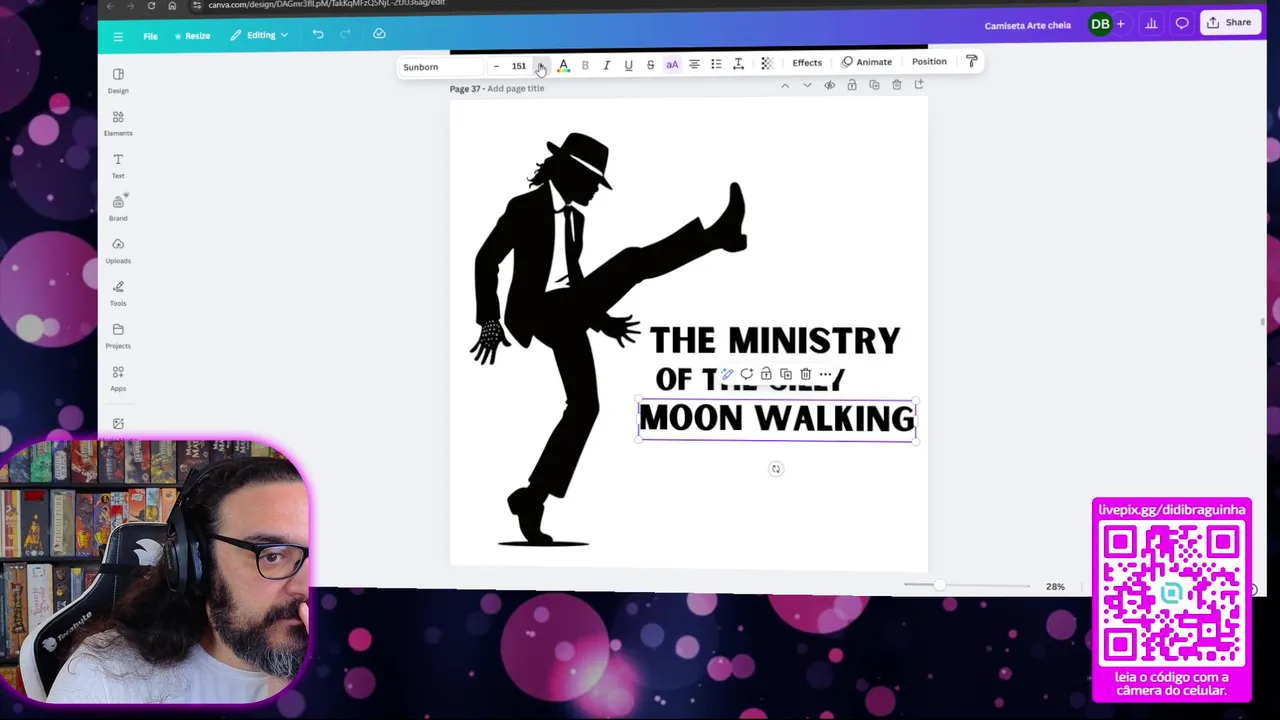Toggle bulleted list formatting
The width and height of the screenshot is (1280, 720).
click(x=716, y=65)
